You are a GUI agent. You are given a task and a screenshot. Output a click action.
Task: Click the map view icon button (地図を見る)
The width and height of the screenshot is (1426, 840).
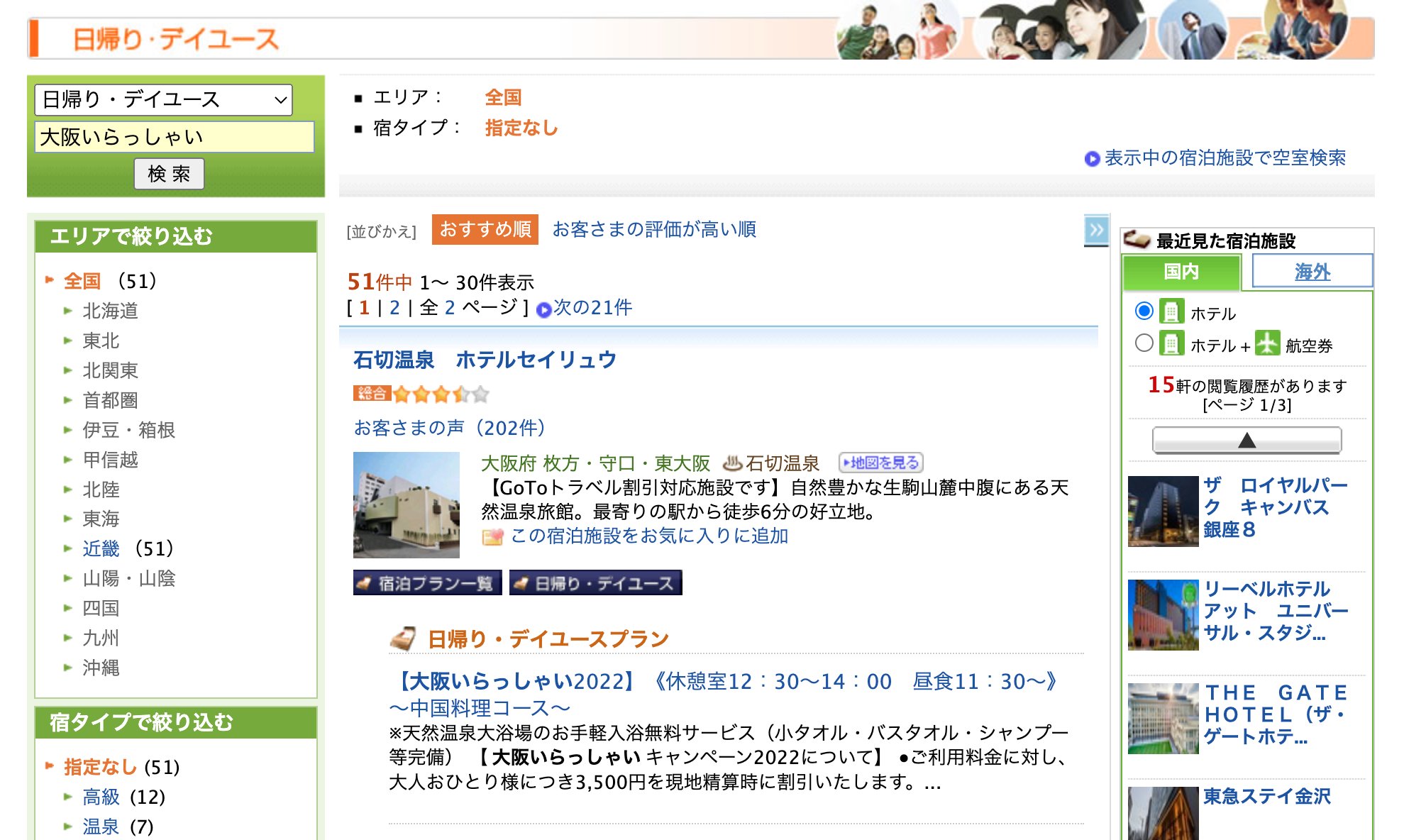(880, 463)
